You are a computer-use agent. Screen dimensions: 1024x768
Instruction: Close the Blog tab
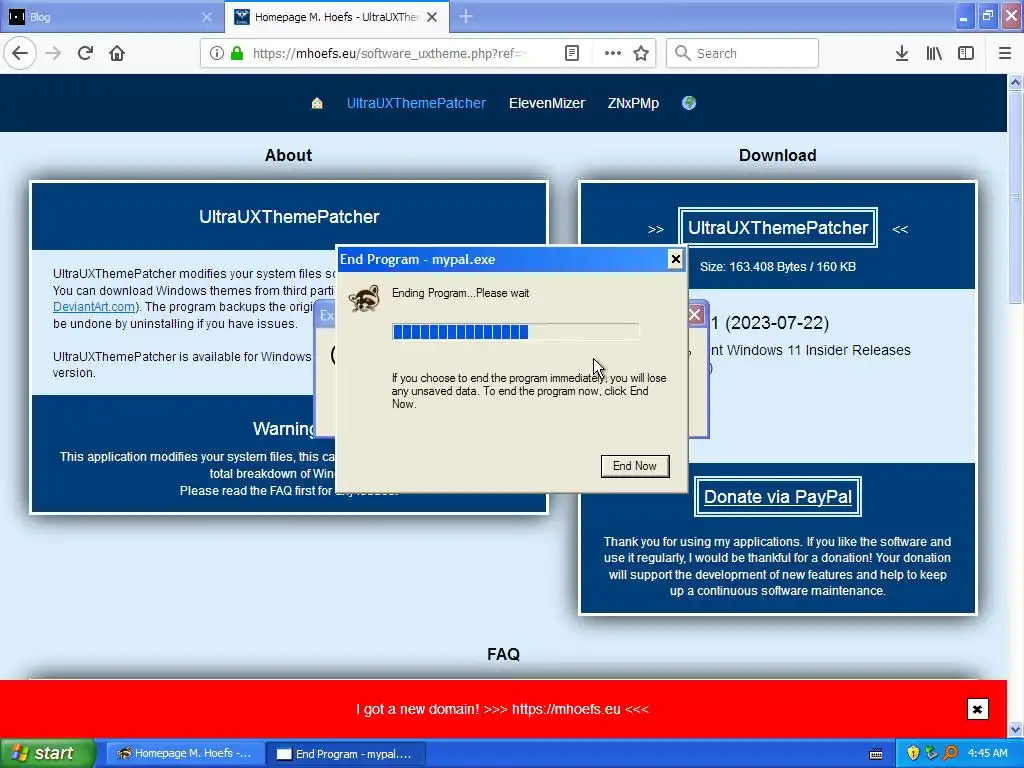pos(207,17)
